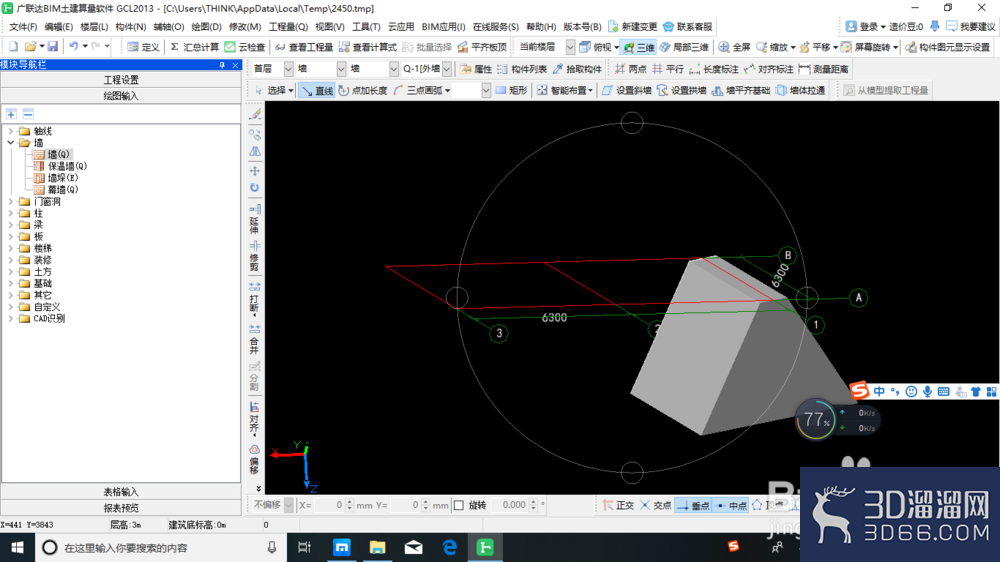The image size is (1000, 562).
Task: Save the project with the floppy icon
Action: coord(52,47)
